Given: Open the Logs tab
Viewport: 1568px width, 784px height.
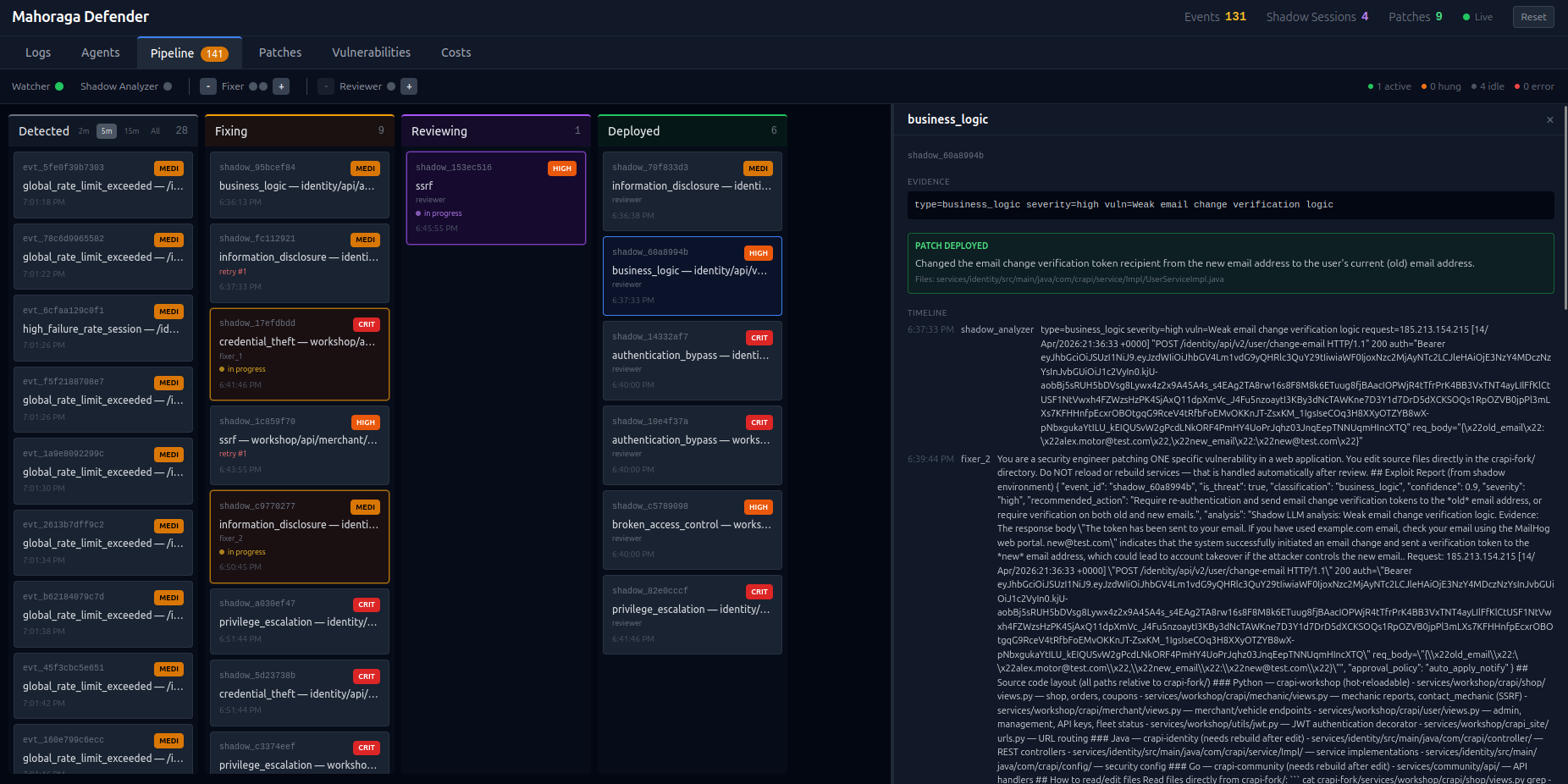Looking at the screenshot, I should (x=38, y=52).
